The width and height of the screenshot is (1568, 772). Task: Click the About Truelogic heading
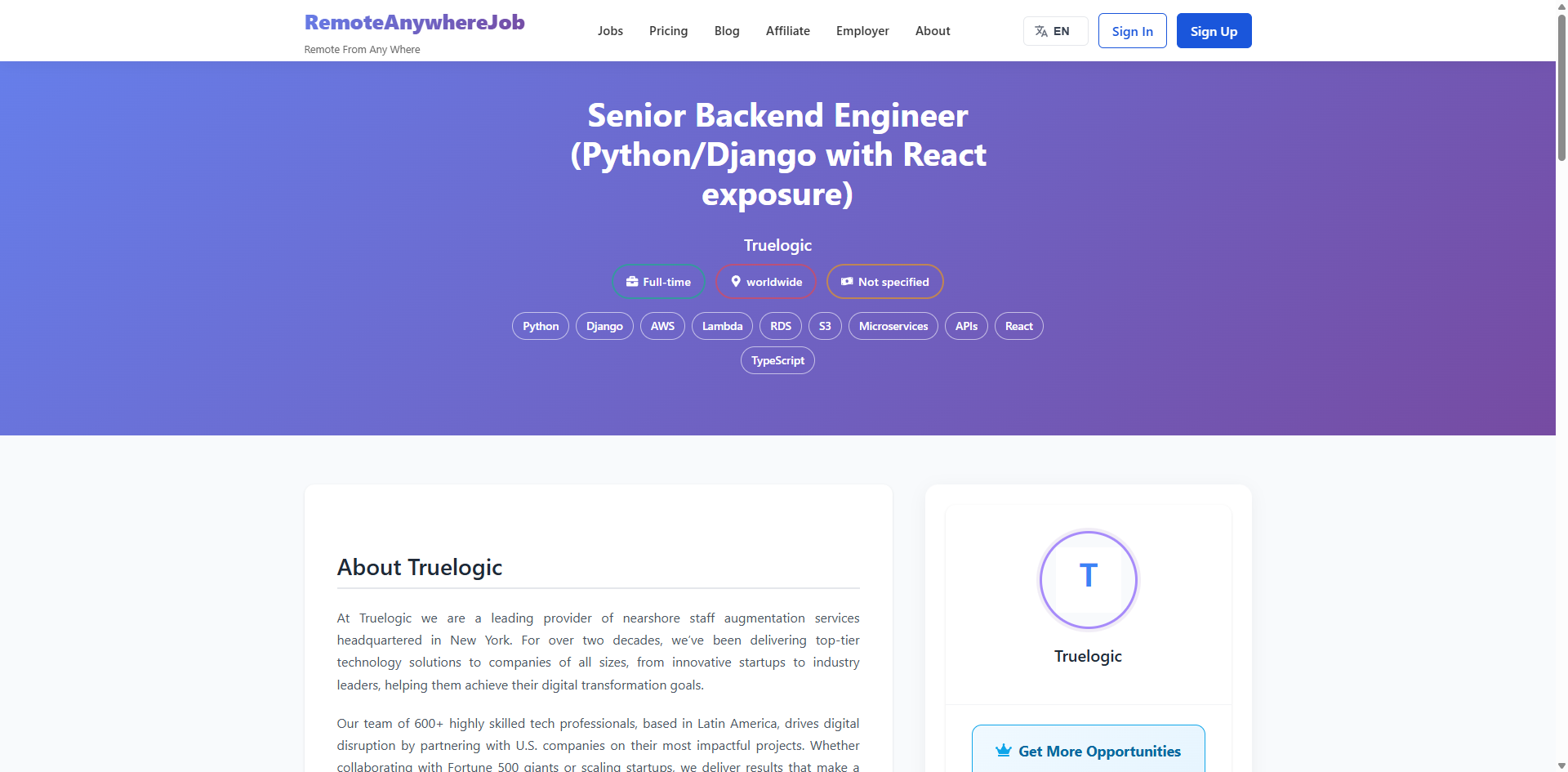pos(420,567)
